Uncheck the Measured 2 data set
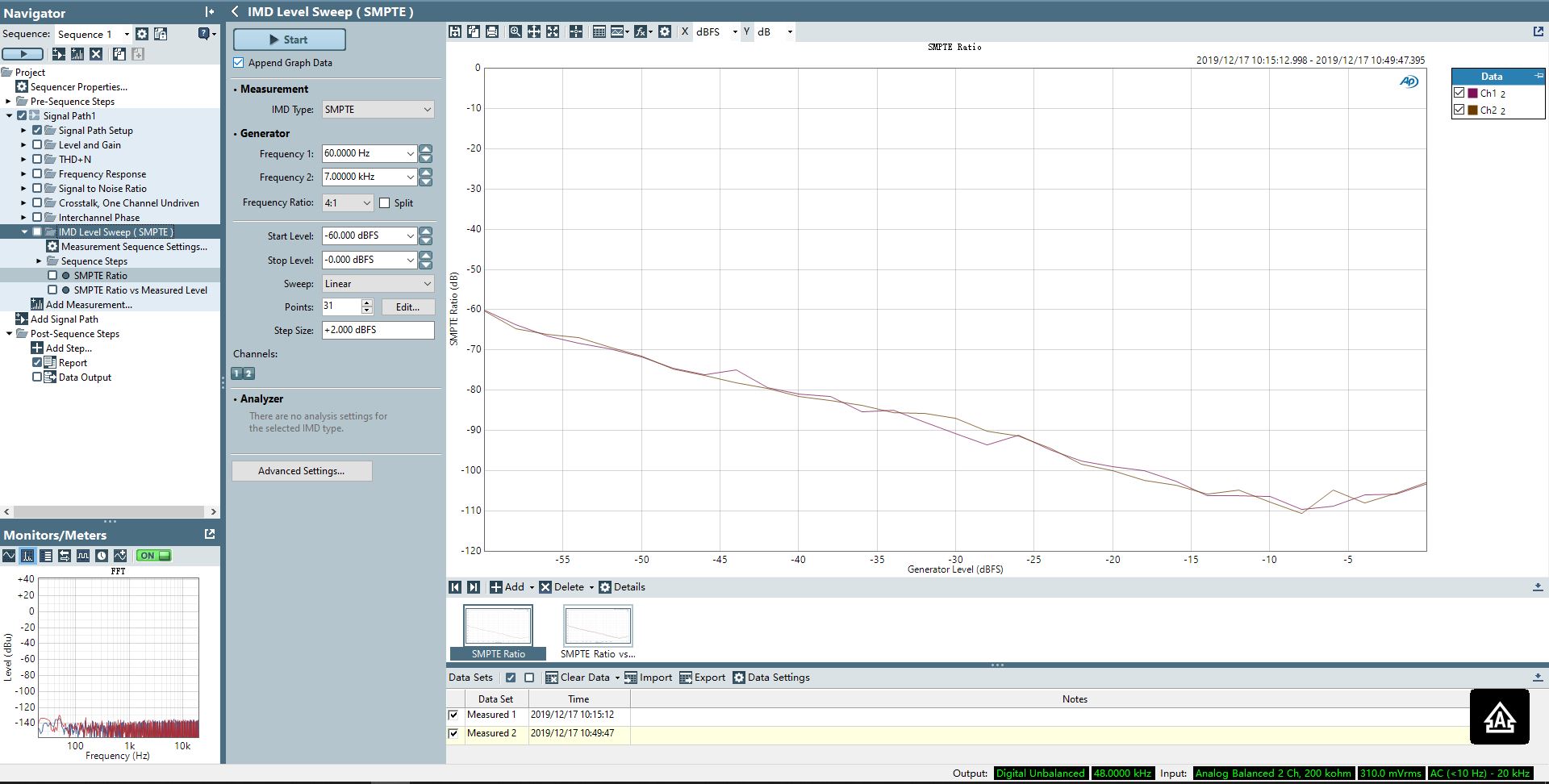The width and height of the screenshot is (1549, 784). coord(453,733)
